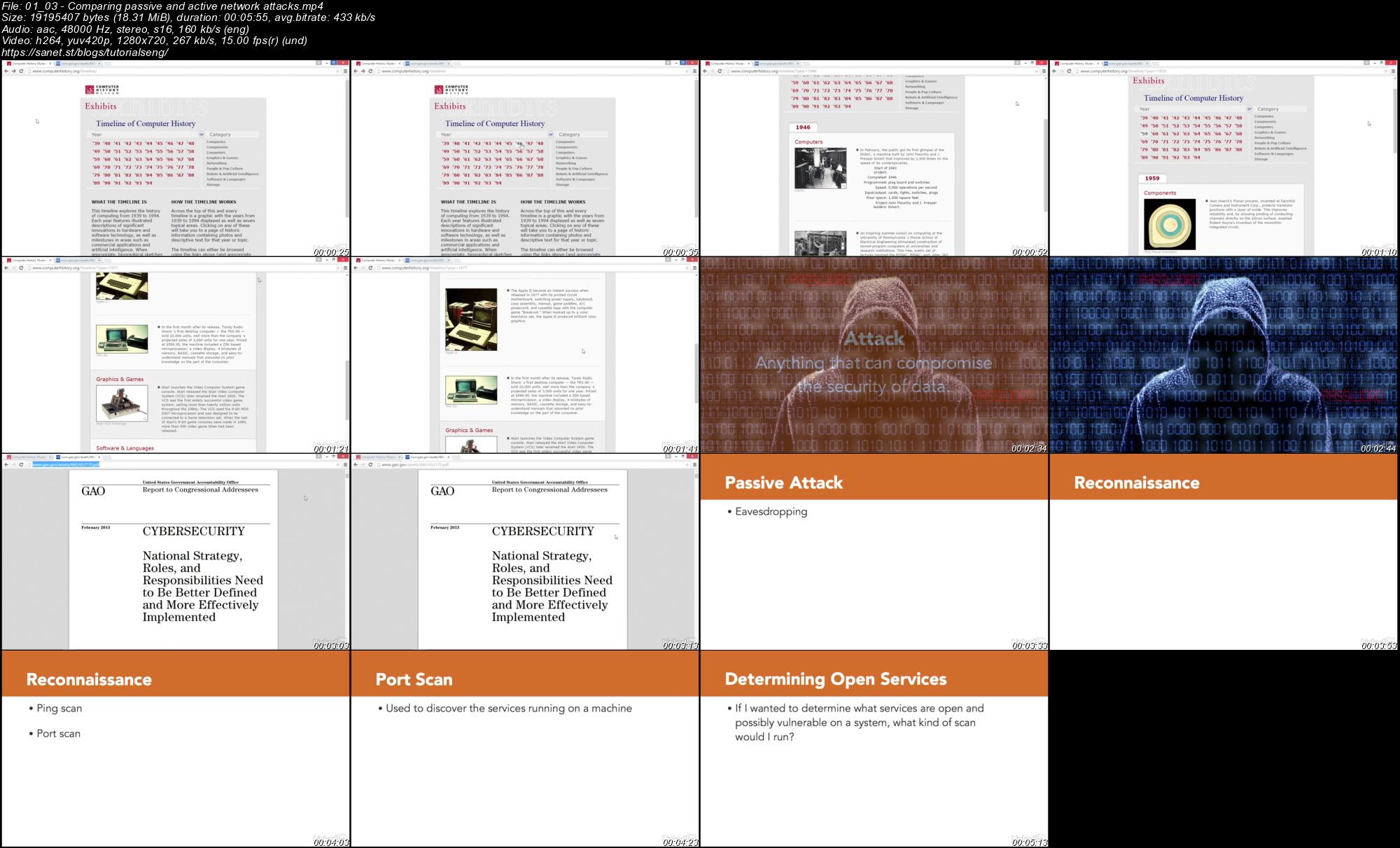Open the Reconnaissance slide listing Ping scan
Image resolution: width=1400 pixels, height=848 pixels.
tap(175, 749)
